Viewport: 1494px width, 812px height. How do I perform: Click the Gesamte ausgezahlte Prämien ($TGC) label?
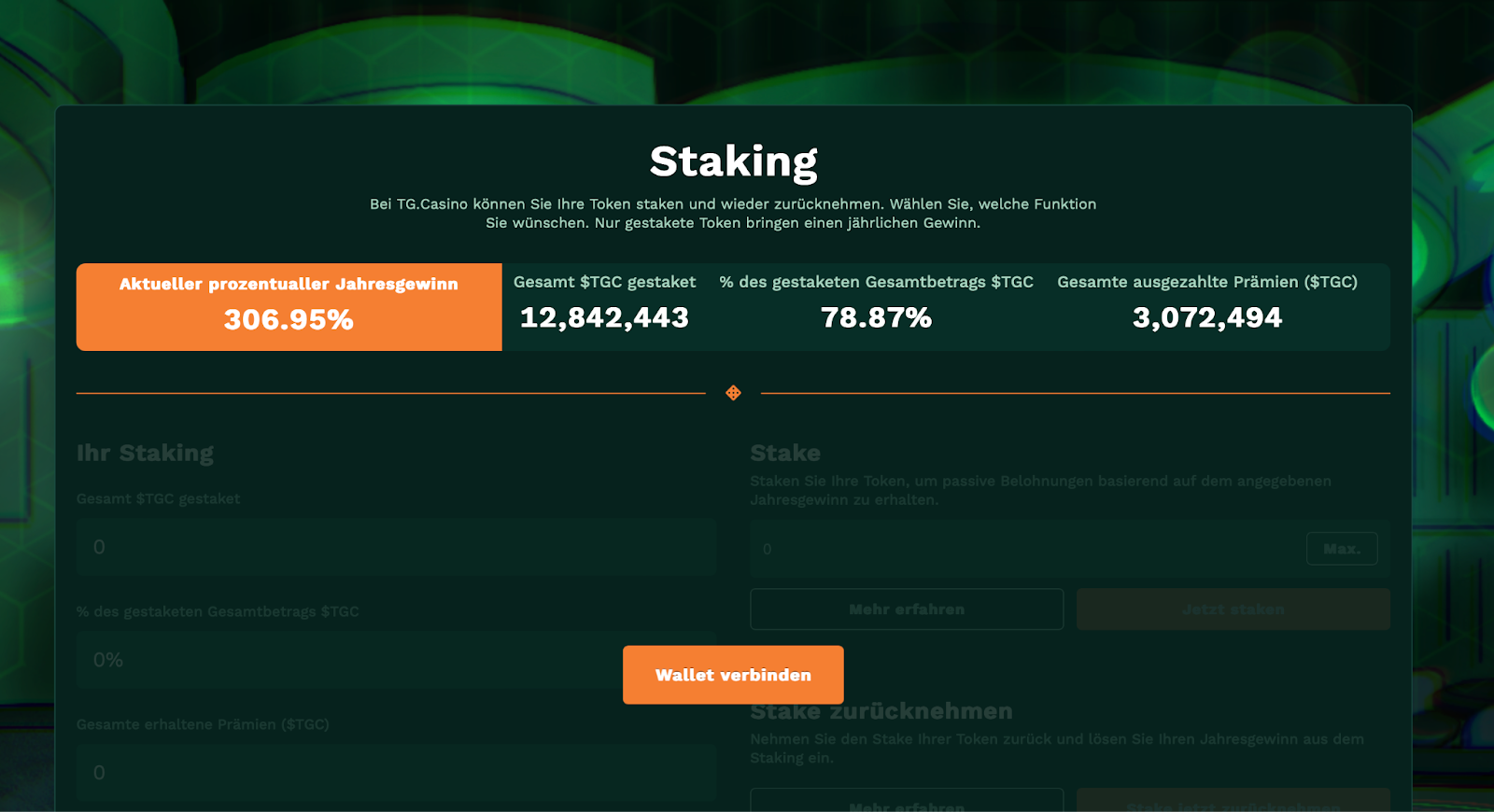click(1207, 282)
